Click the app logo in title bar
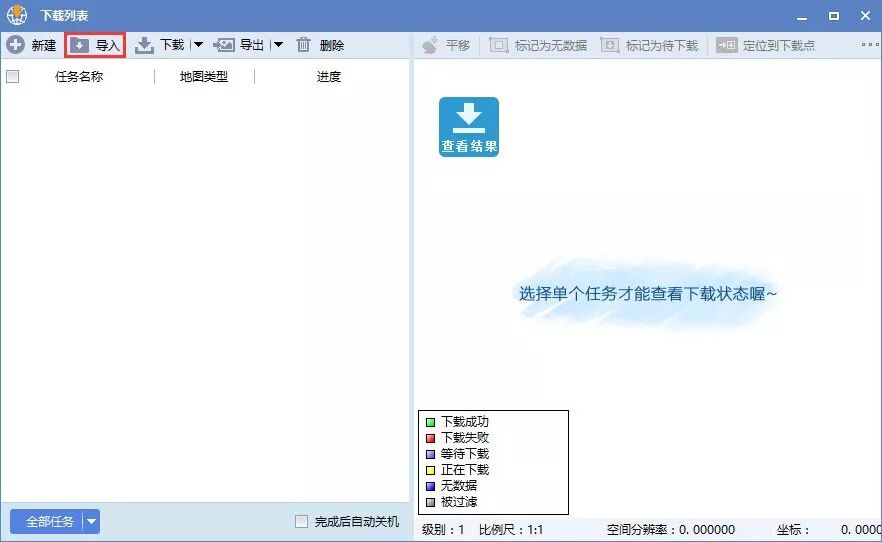This screenshot has height=542, width=882. tap(17, 15)
